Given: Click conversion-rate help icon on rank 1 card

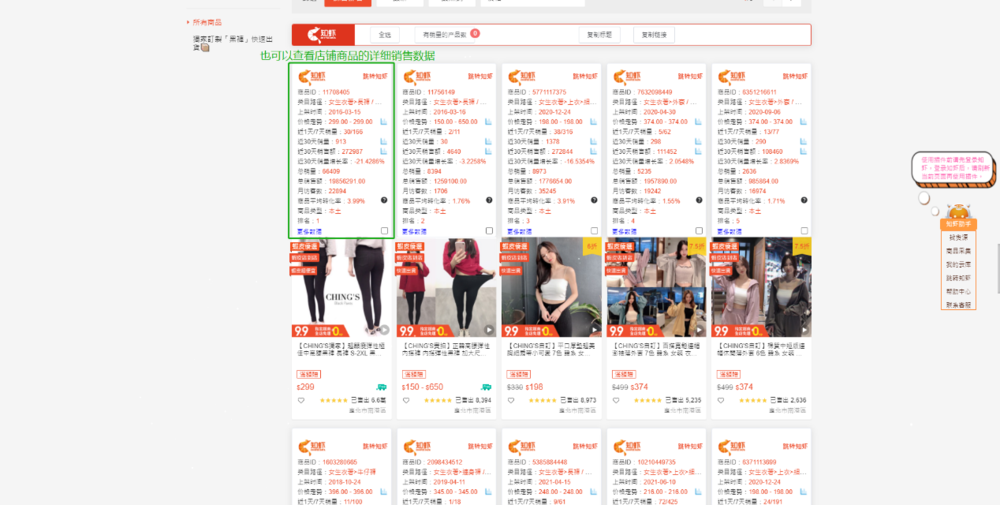Looking at the screenshot, I should click(x=384, y=200).
